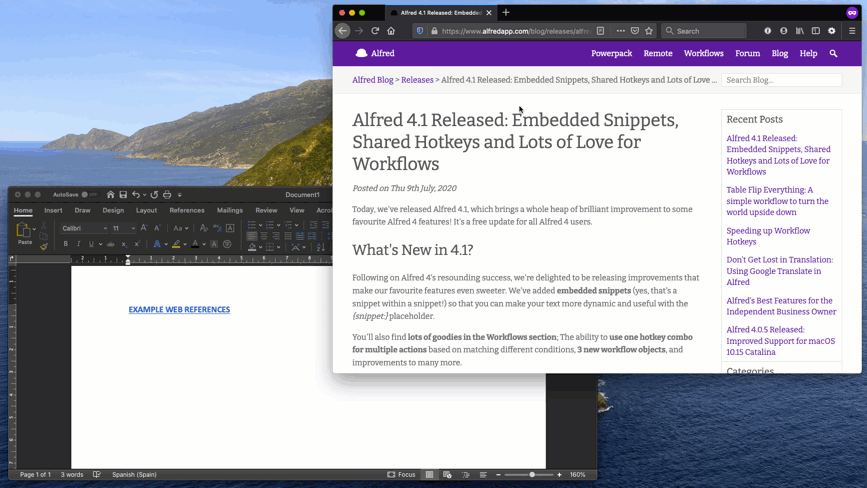Image resolution: width=867 pixels, height=488 pixels.
Task: Click the Alfred site search magnifier
Action: 833,54
